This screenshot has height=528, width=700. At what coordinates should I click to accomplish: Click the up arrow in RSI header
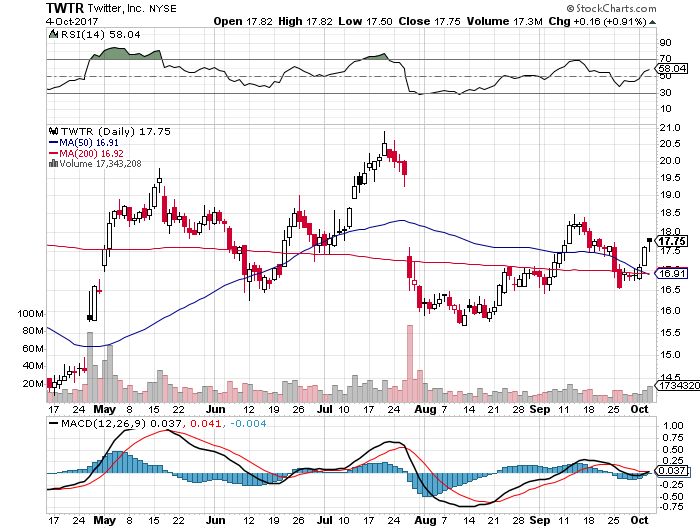[x=52, y=35]
